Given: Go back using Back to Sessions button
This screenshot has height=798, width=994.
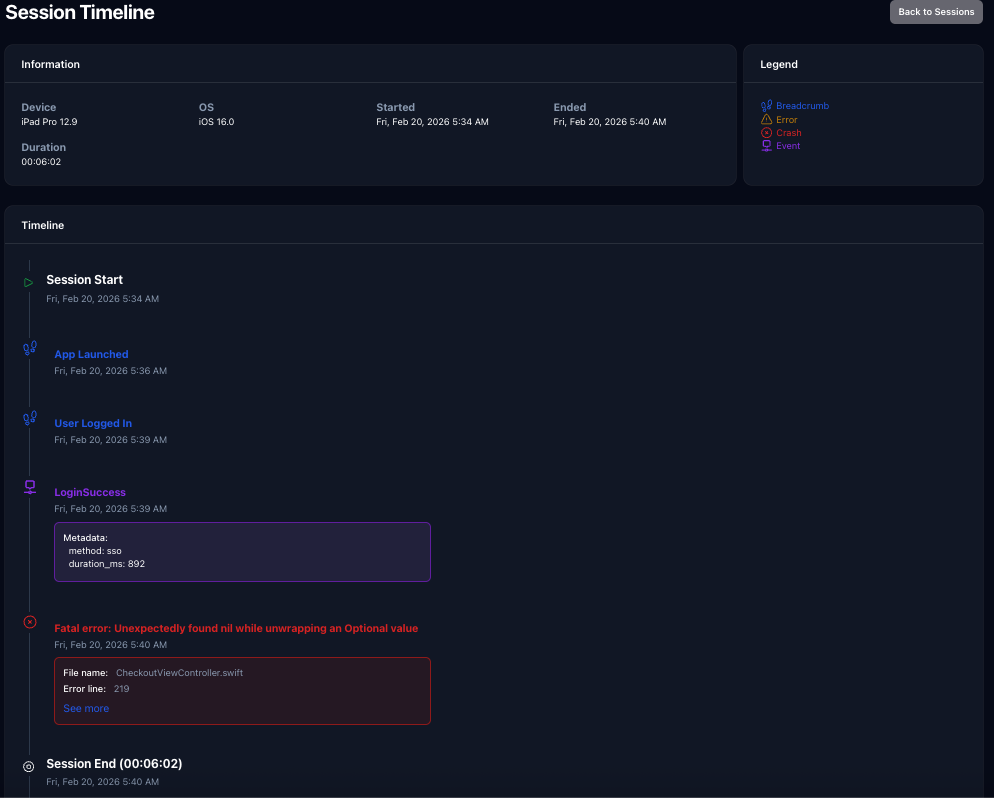Looking at the screenshot, I should click(936, 12).
